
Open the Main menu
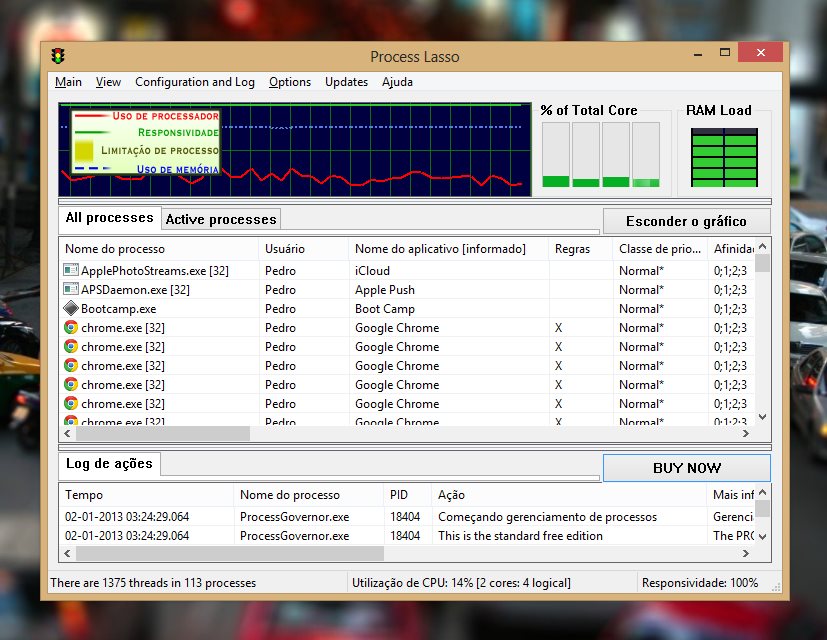68,82
